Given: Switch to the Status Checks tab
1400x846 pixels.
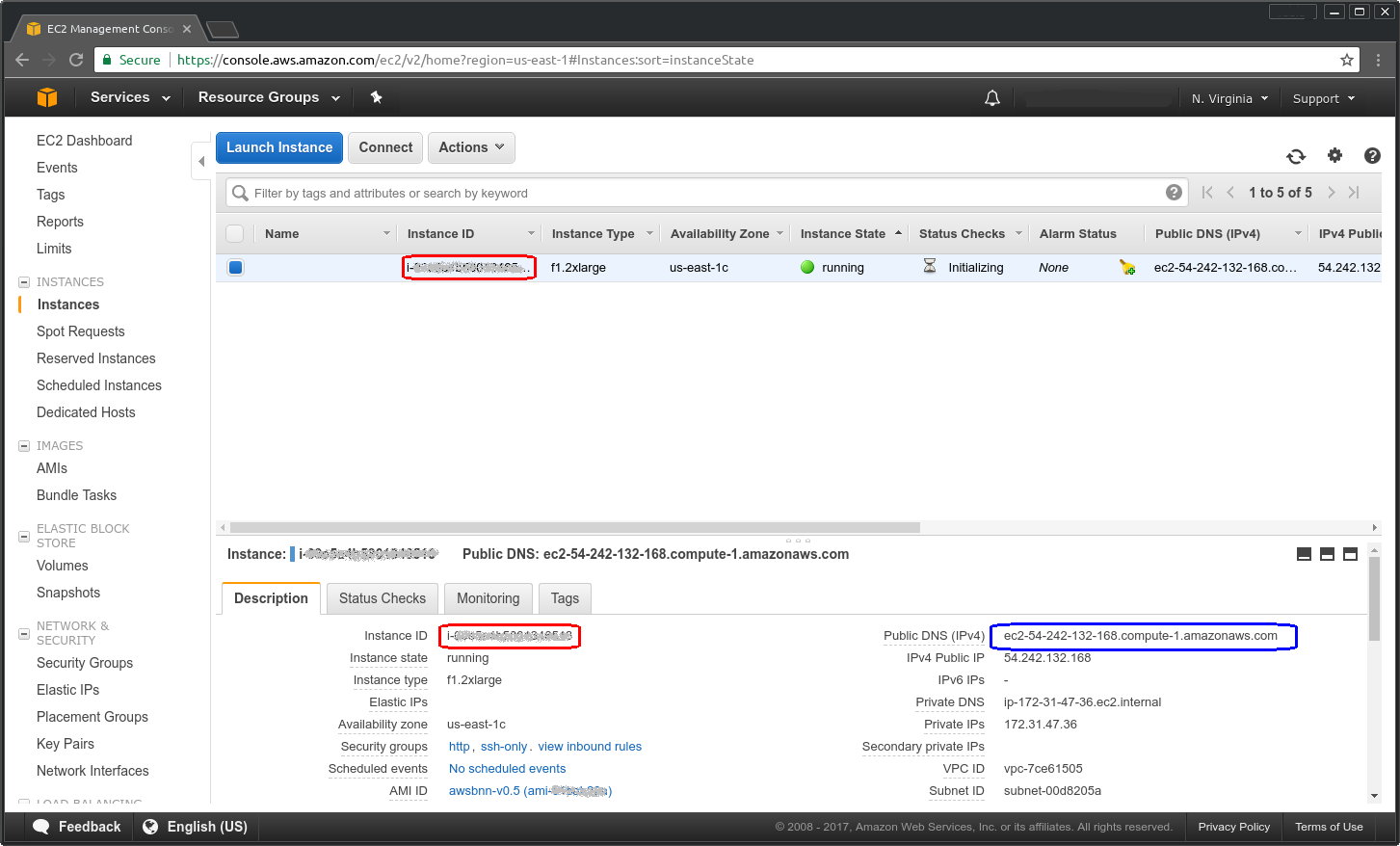Looking at the screenshot, I should (x=383, y=598).
